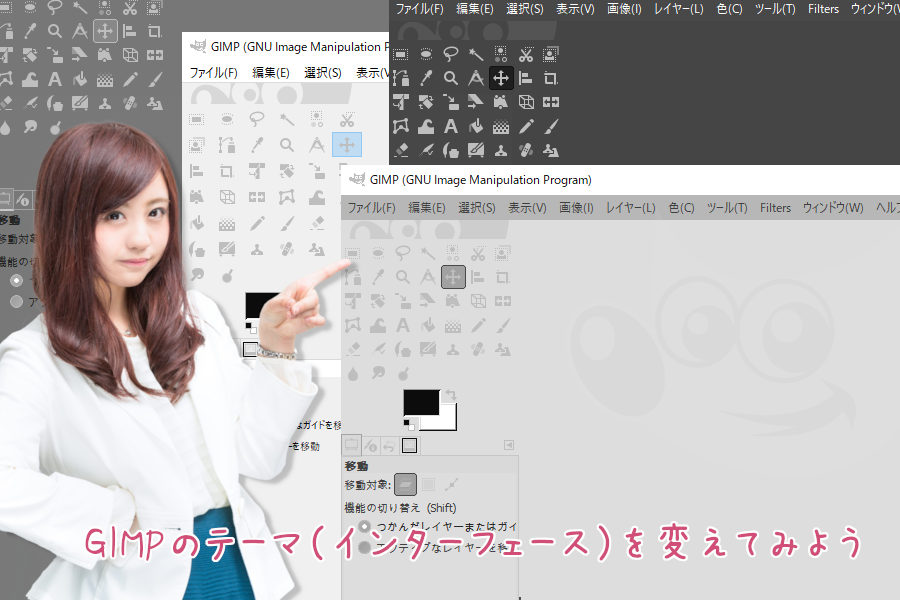
Task: Select Move tool in front gray theme window
Action: (x=453, y=277)
